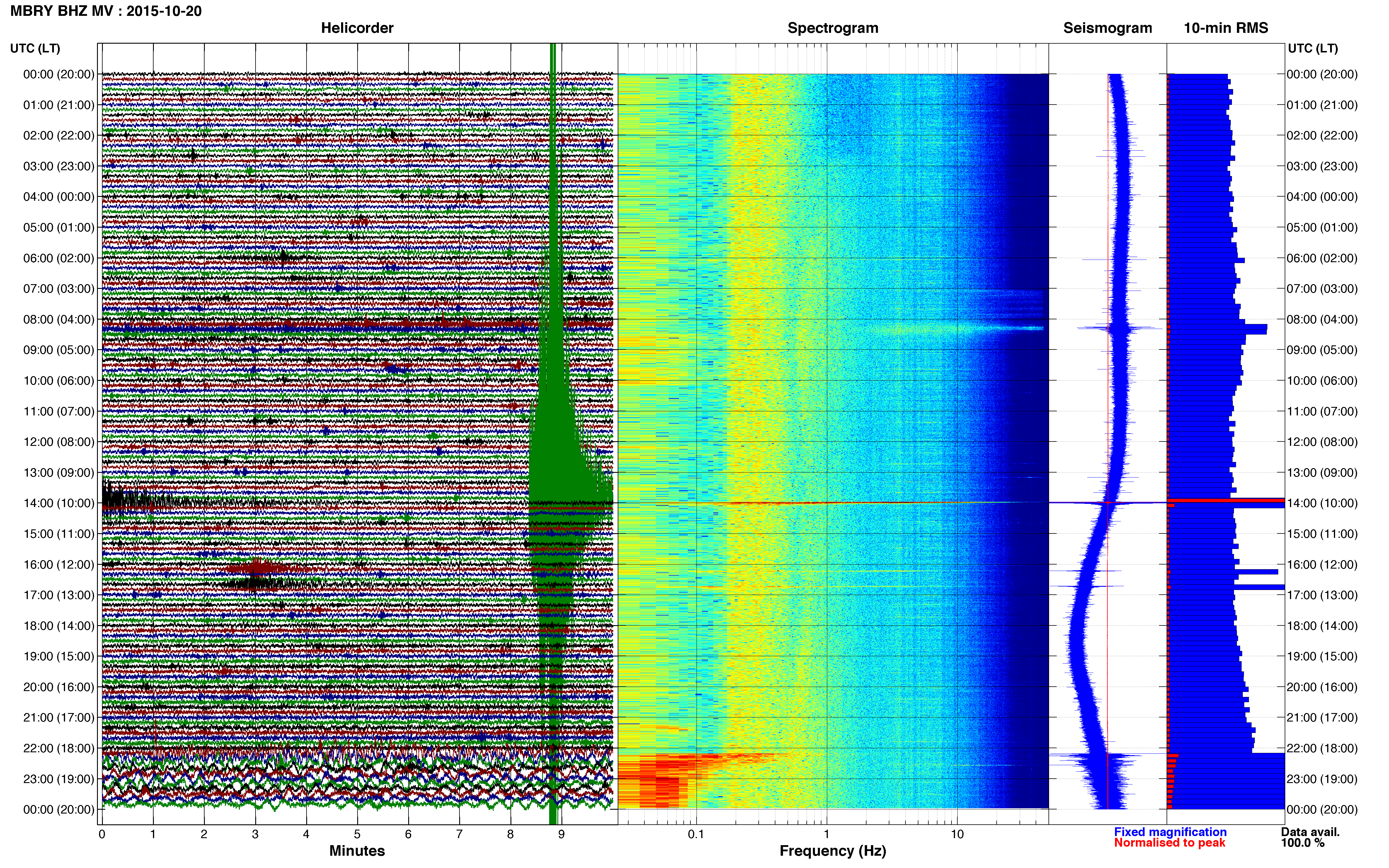Click the '10' tick on the Frequency axis
Screen dimensions: 1389x868
point(957,835)
